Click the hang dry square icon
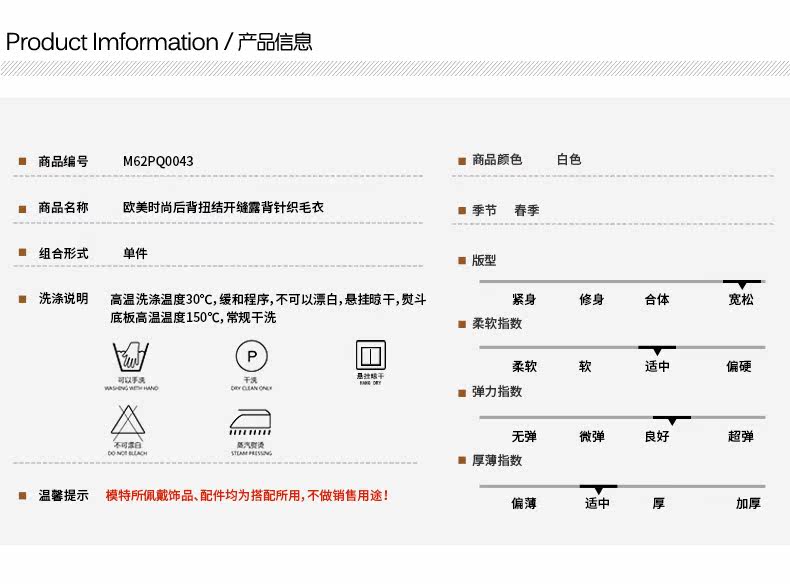Image resolution: width=790 pixels, height=584 pixels. (x=371, y=355)
